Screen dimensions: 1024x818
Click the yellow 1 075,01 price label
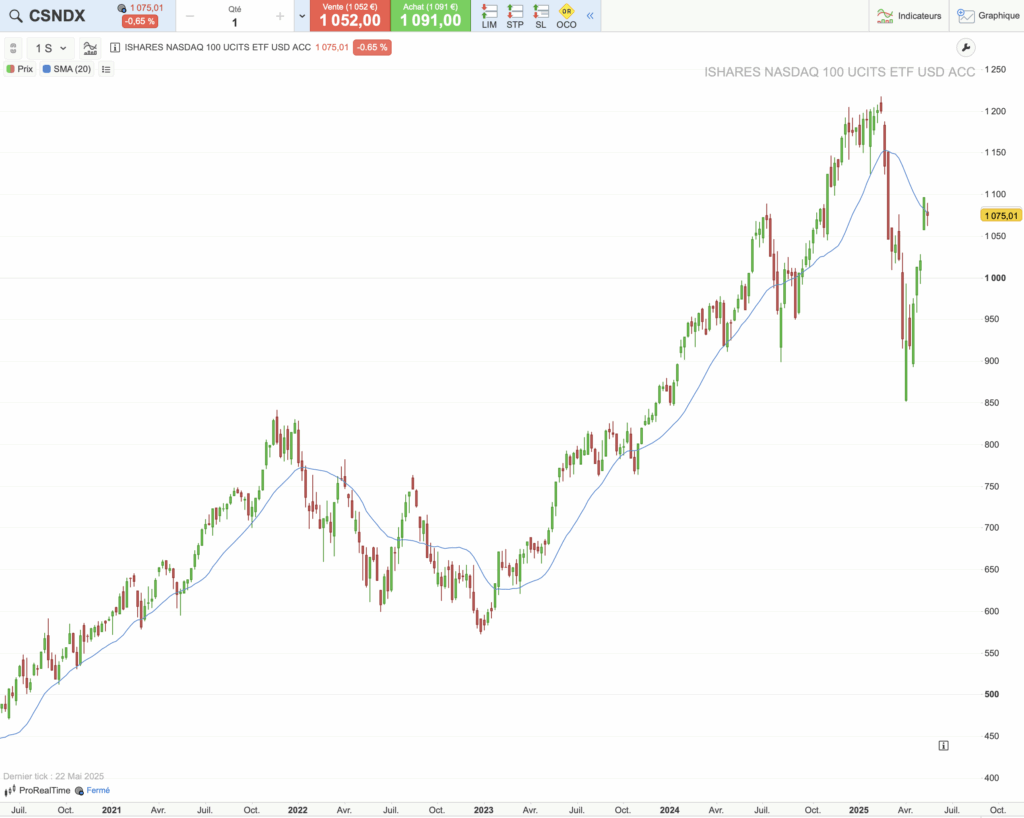click(1001, 215)
